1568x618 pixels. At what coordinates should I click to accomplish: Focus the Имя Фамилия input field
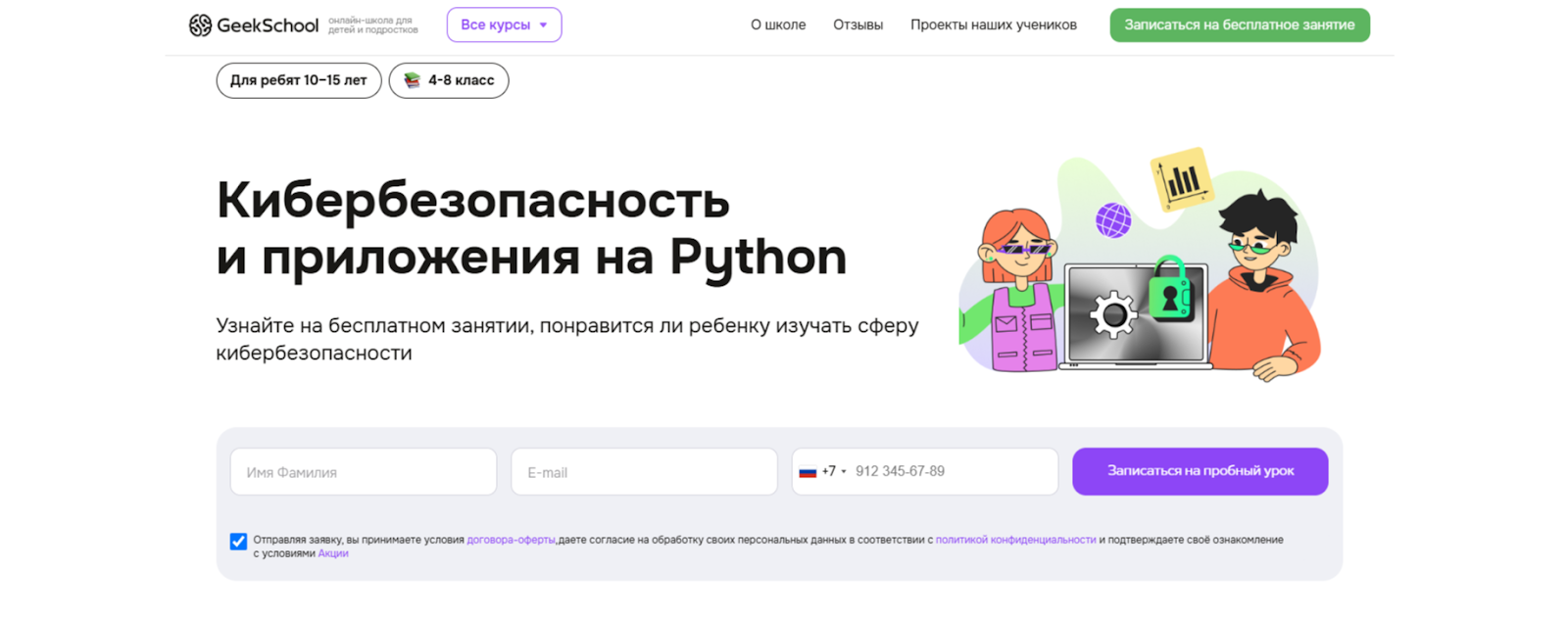point(363,472)
